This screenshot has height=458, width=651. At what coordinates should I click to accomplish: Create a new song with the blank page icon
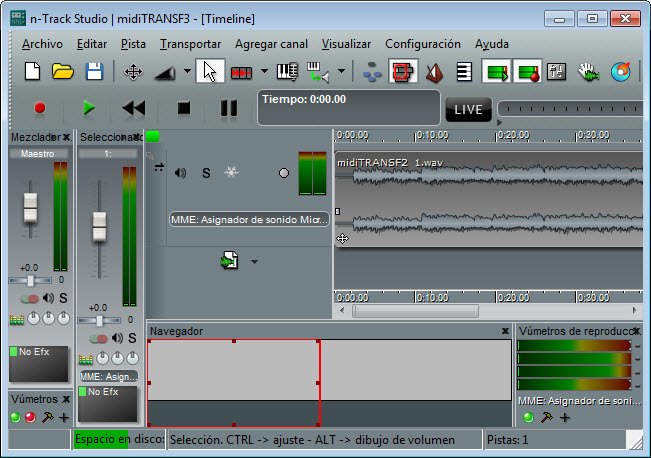(x=32, y=71)
